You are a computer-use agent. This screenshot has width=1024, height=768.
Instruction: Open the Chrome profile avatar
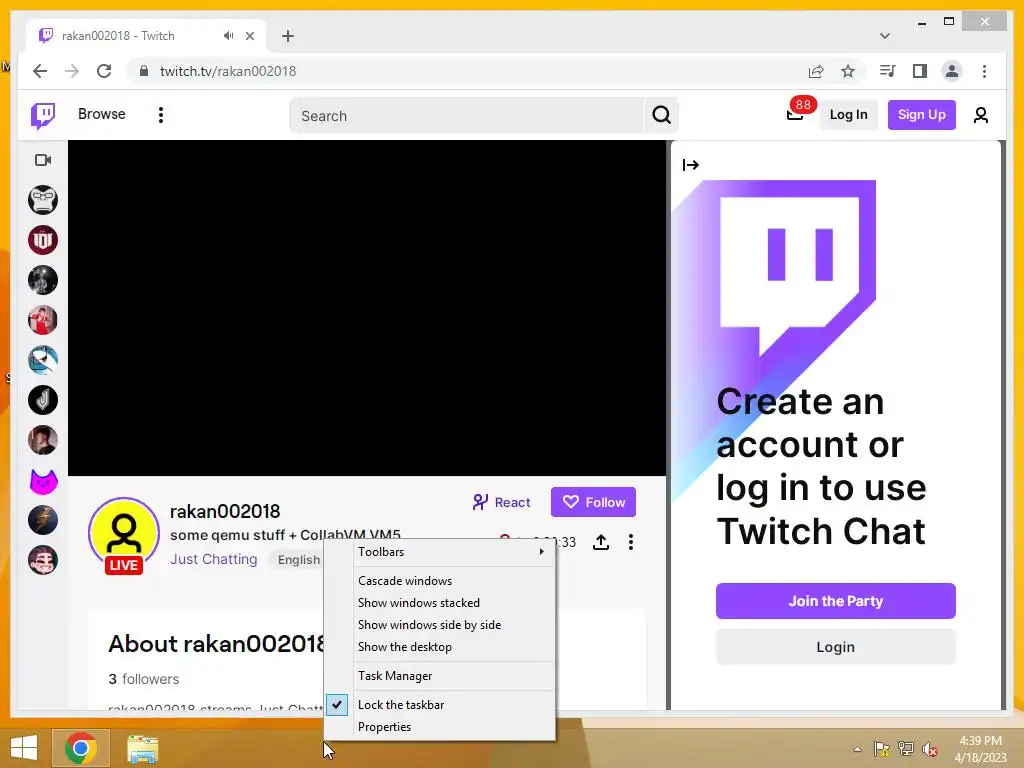tap(952, 71)
